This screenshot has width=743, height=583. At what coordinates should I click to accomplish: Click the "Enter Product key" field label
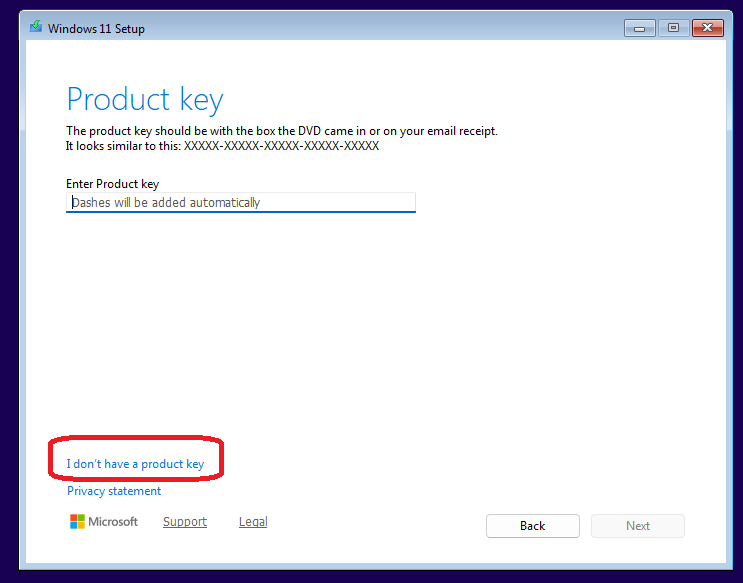112,184
